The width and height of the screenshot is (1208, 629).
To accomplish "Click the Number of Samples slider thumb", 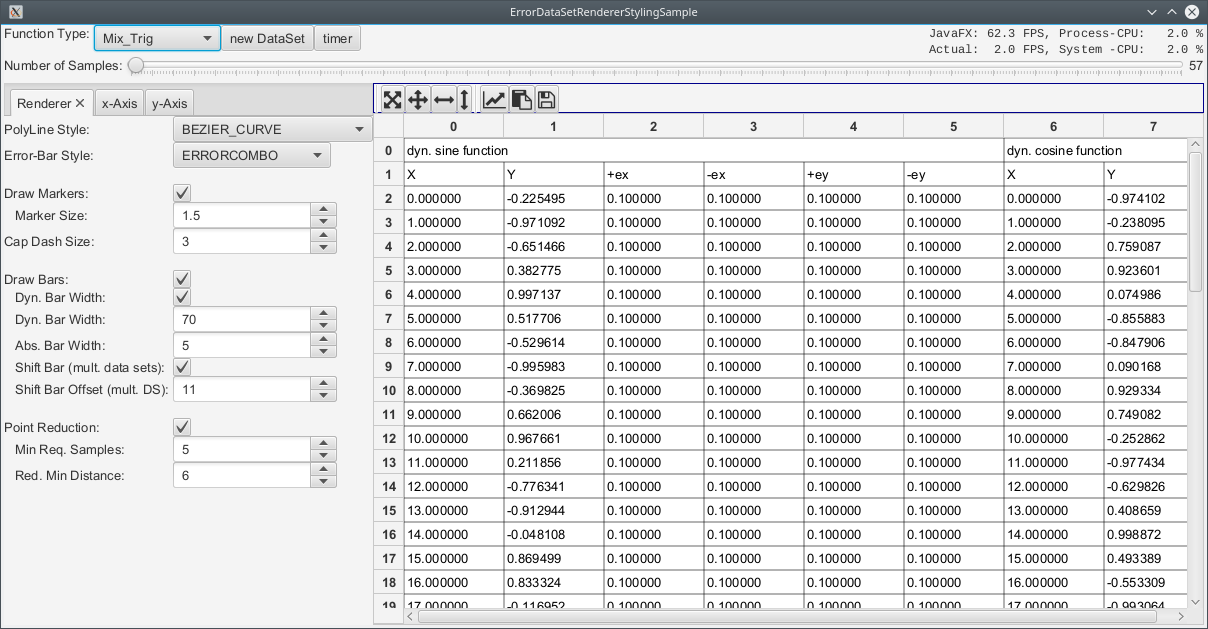I will click(x=135, y=65).
